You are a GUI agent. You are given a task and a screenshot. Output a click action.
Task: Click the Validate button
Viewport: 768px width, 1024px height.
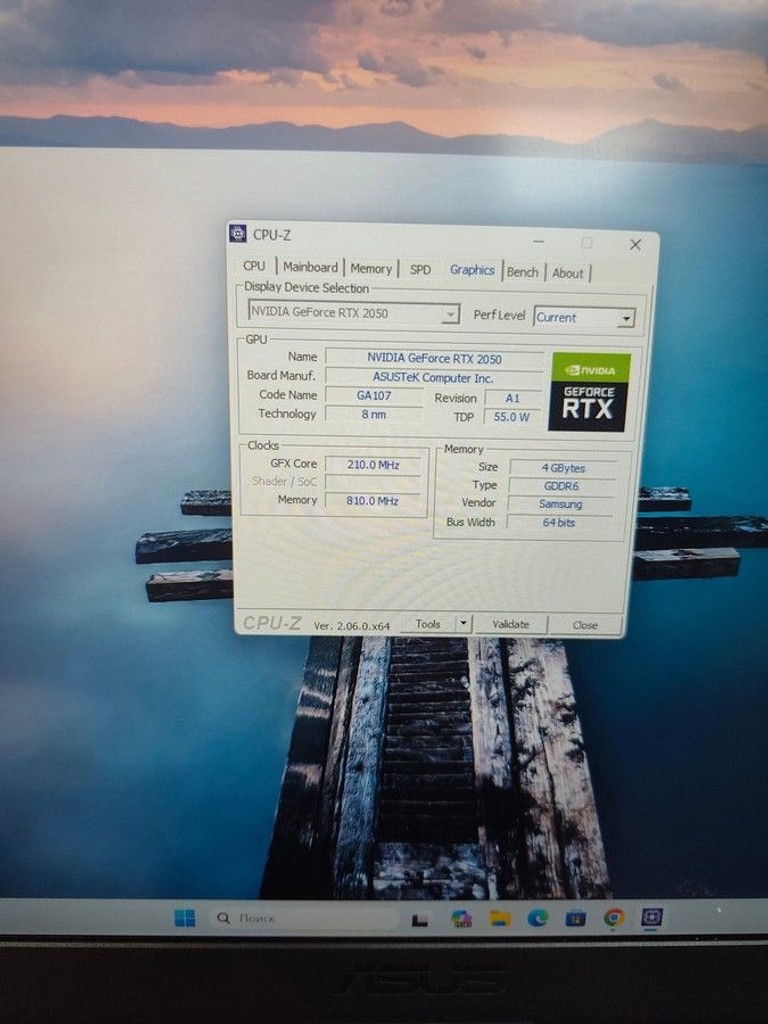pos(511,624)
